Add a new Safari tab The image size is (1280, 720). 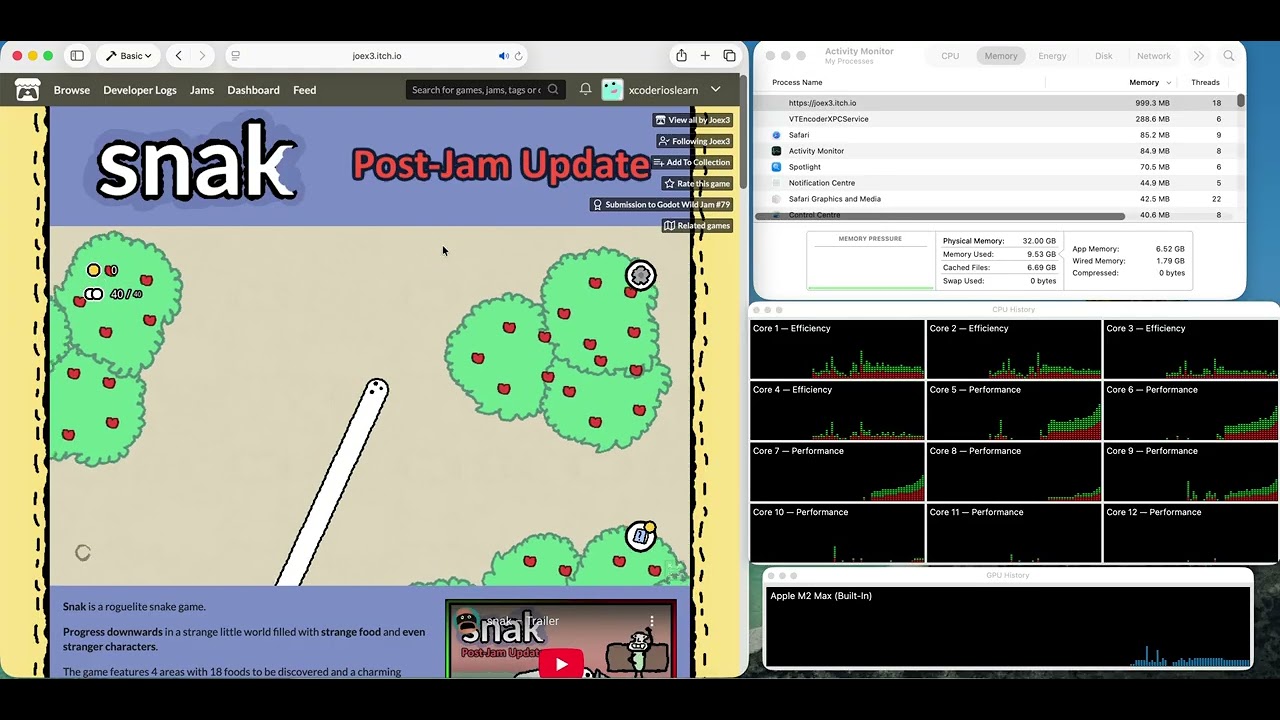pyautogui.click(x=705, y=56)
